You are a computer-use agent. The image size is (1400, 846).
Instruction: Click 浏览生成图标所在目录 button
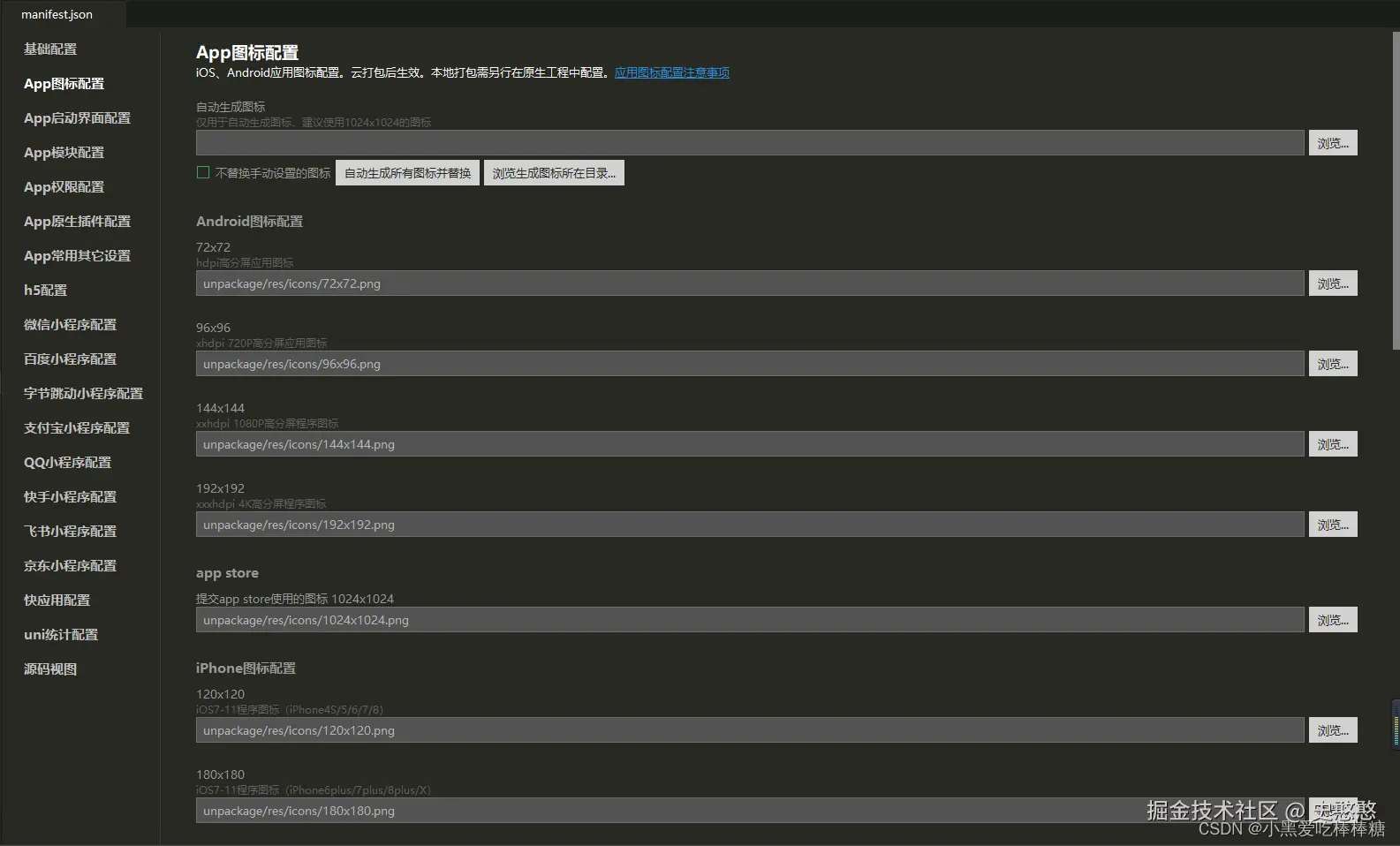click(554, 173)
